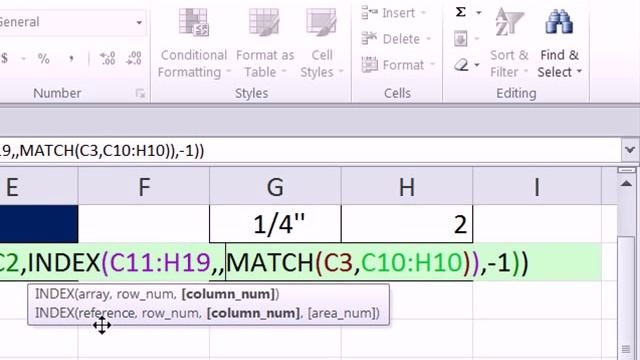The image size is (640, 360).
Task: Open Find & Select binoculars menu
Action: point(559,43)
